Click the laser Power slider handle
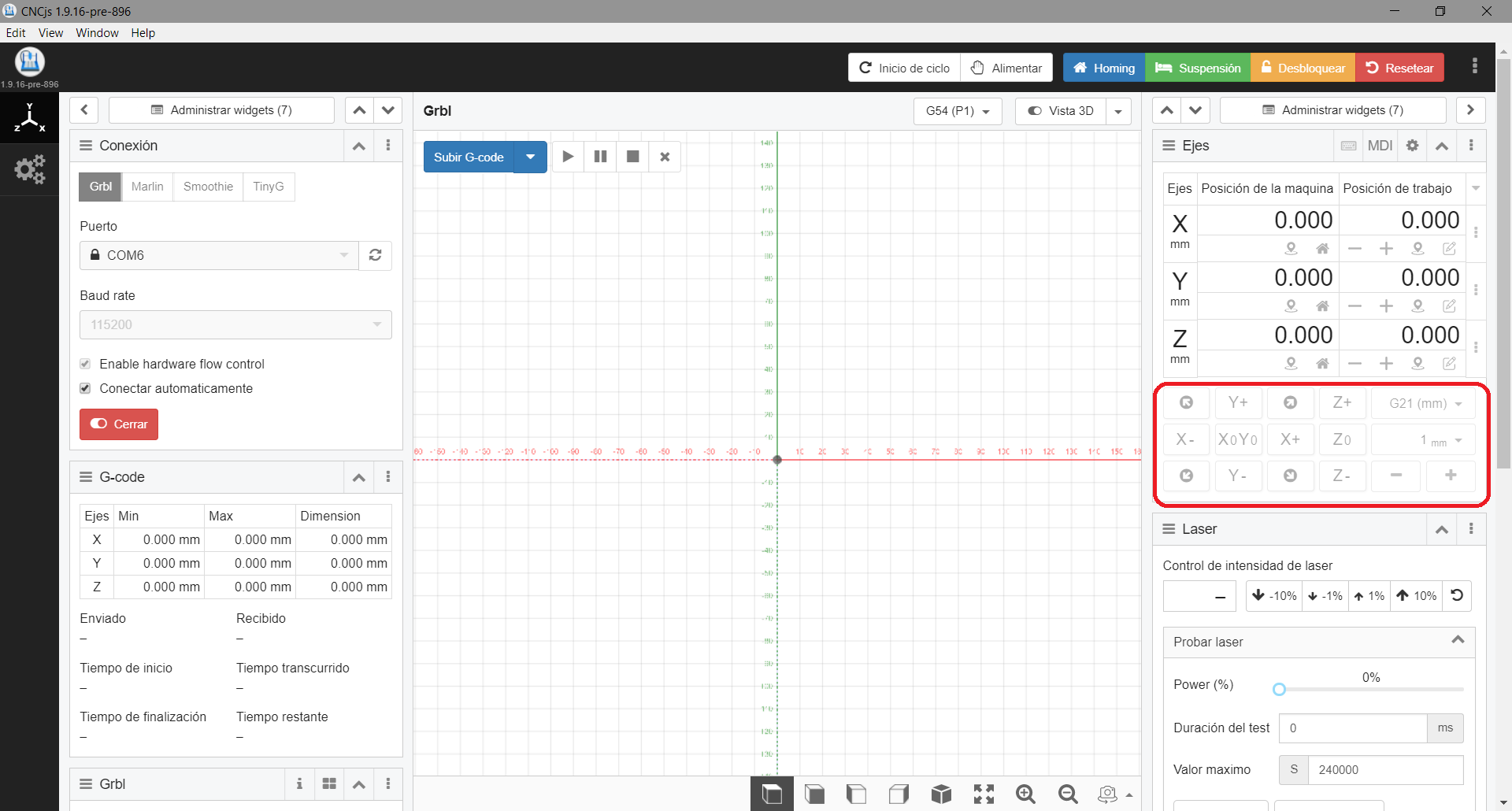Image resolution: width=1512 pixels, height=811 pixels. coord(1279,690)
